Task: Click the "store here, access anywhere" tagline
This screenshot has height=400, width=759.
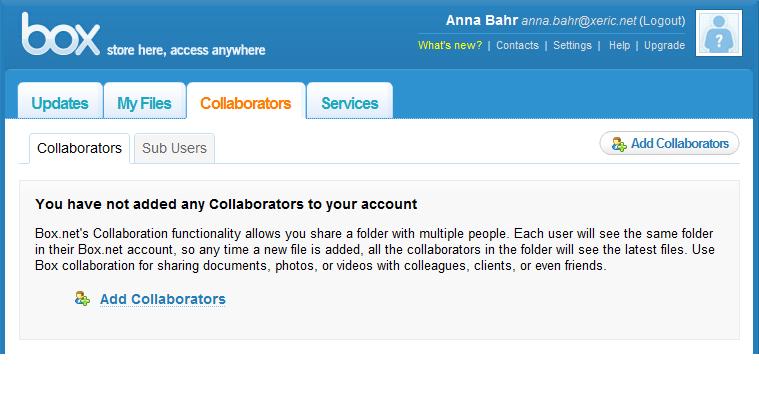Action: [x=186, y=50]
